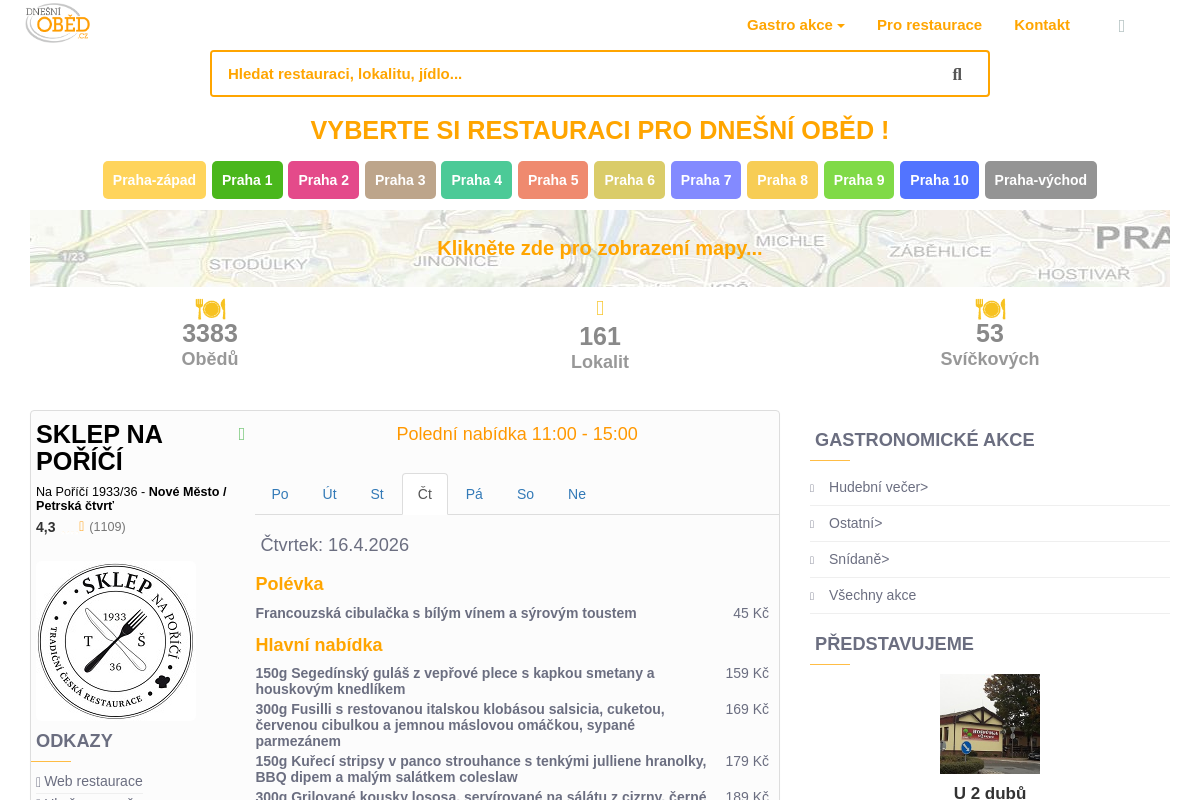Open the Pro restaurace page
This screenshot has height=800, width=1200.
(929, 25)
